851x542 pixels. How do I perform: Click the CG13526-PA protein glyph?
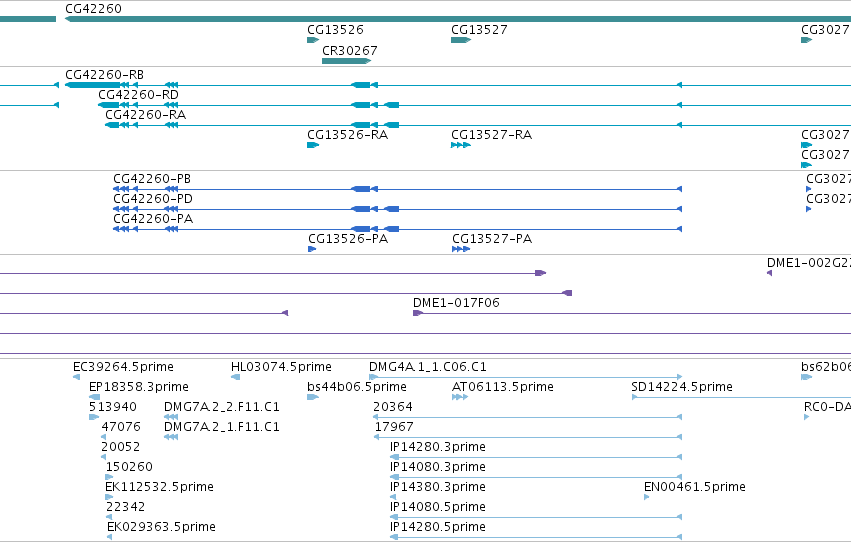[x=312, y=249]
